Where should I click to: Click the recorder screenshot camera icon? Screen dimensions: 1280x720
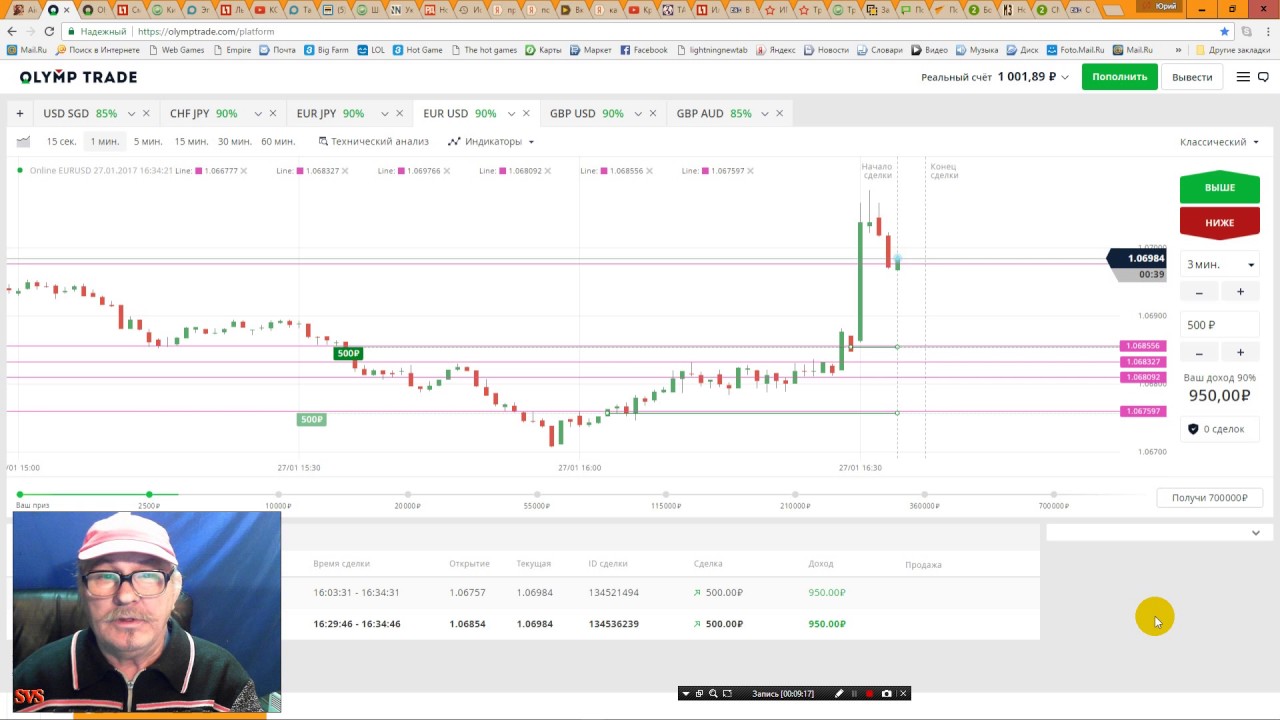click(x=886, y=693)
